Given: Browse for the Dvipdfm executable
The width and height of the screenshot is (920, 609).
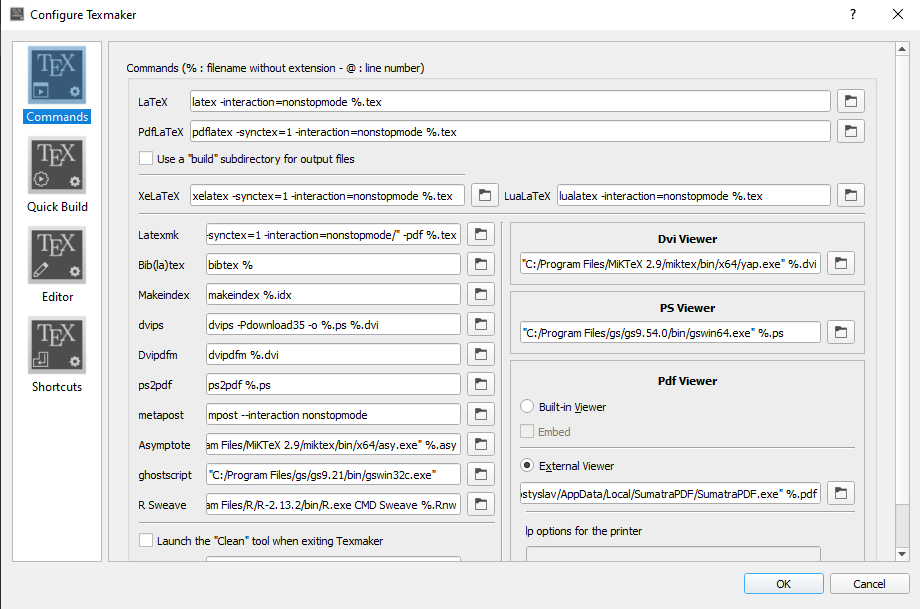Looking at the screenshot, I should coord(481,354).
